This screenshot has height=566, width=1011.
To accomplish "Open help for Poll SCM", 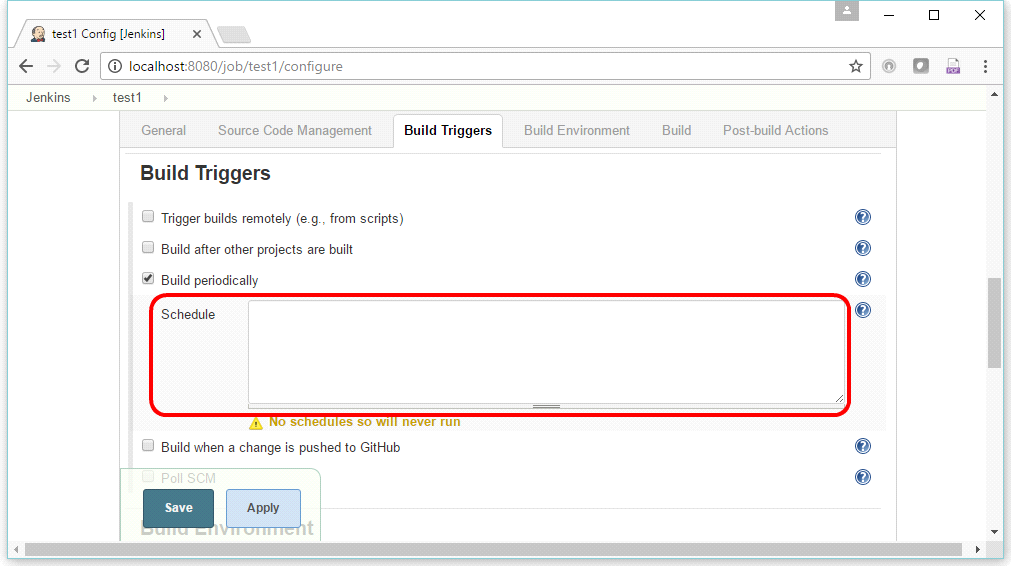I will click(x=863, y=477).
